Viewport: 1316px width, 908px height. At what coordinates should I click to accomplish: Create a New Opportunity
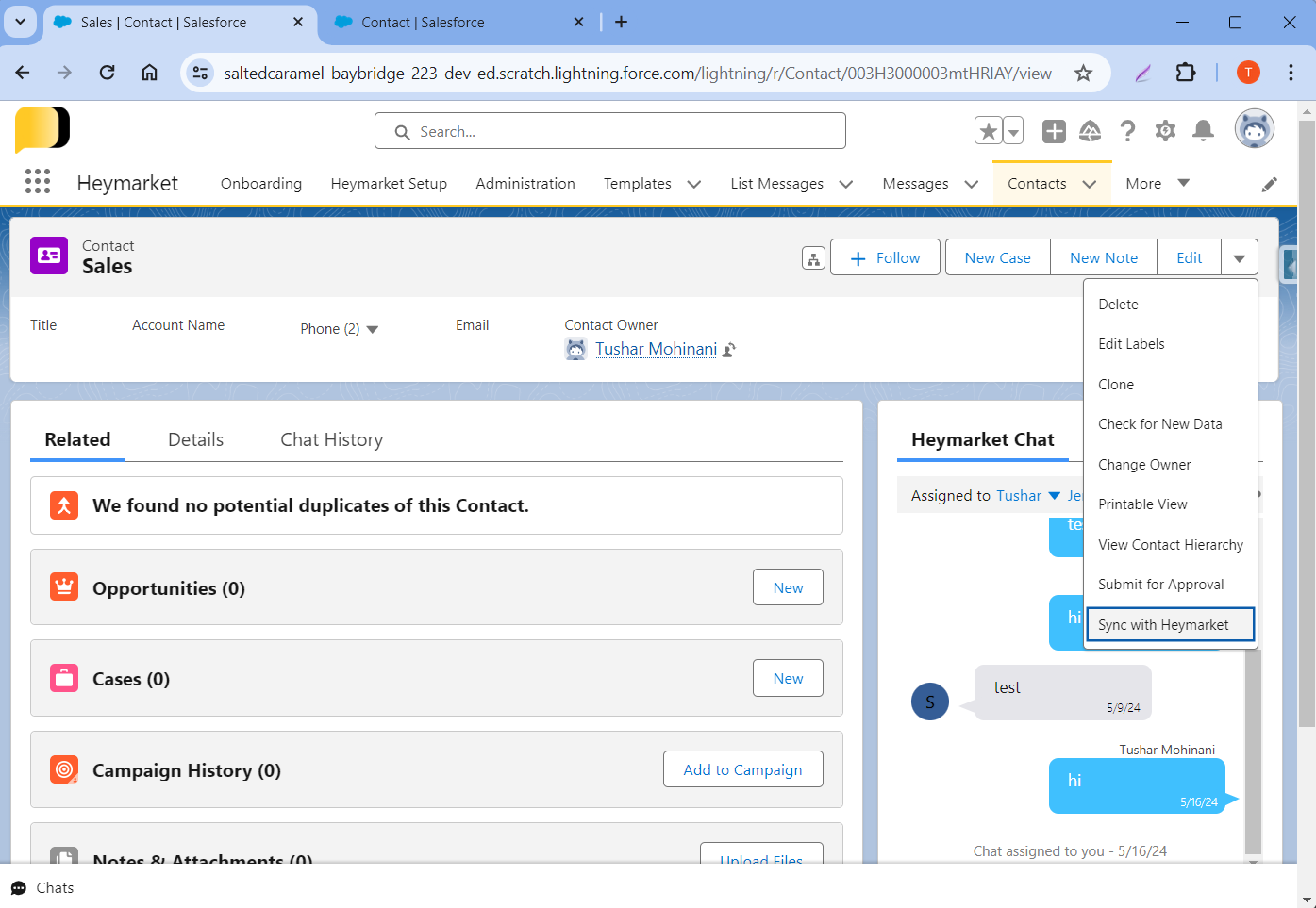click(788, 587)
